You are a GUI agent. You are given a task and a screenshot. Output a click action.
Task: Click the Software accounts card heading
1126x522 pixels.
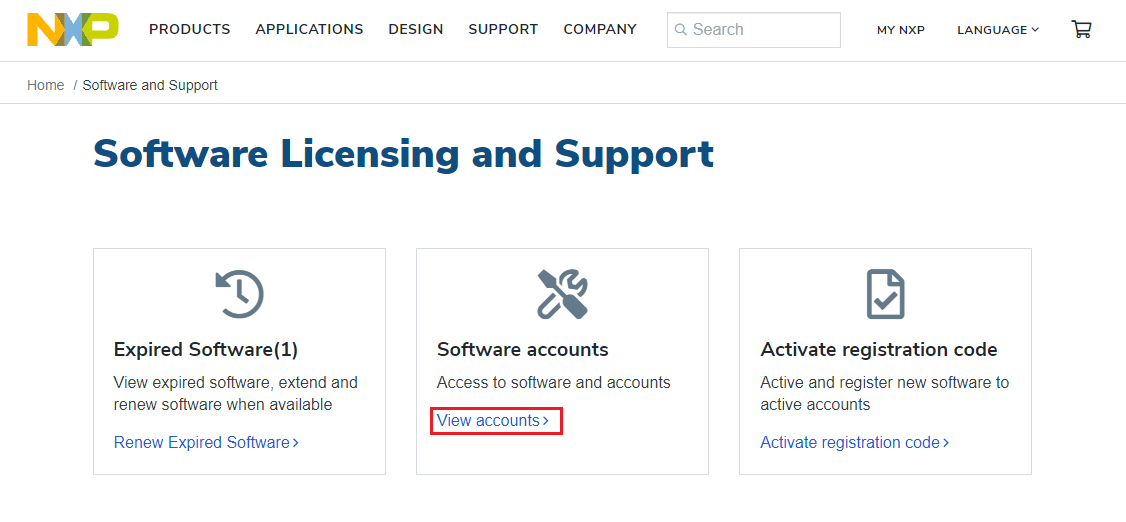[x=523, y=350]
